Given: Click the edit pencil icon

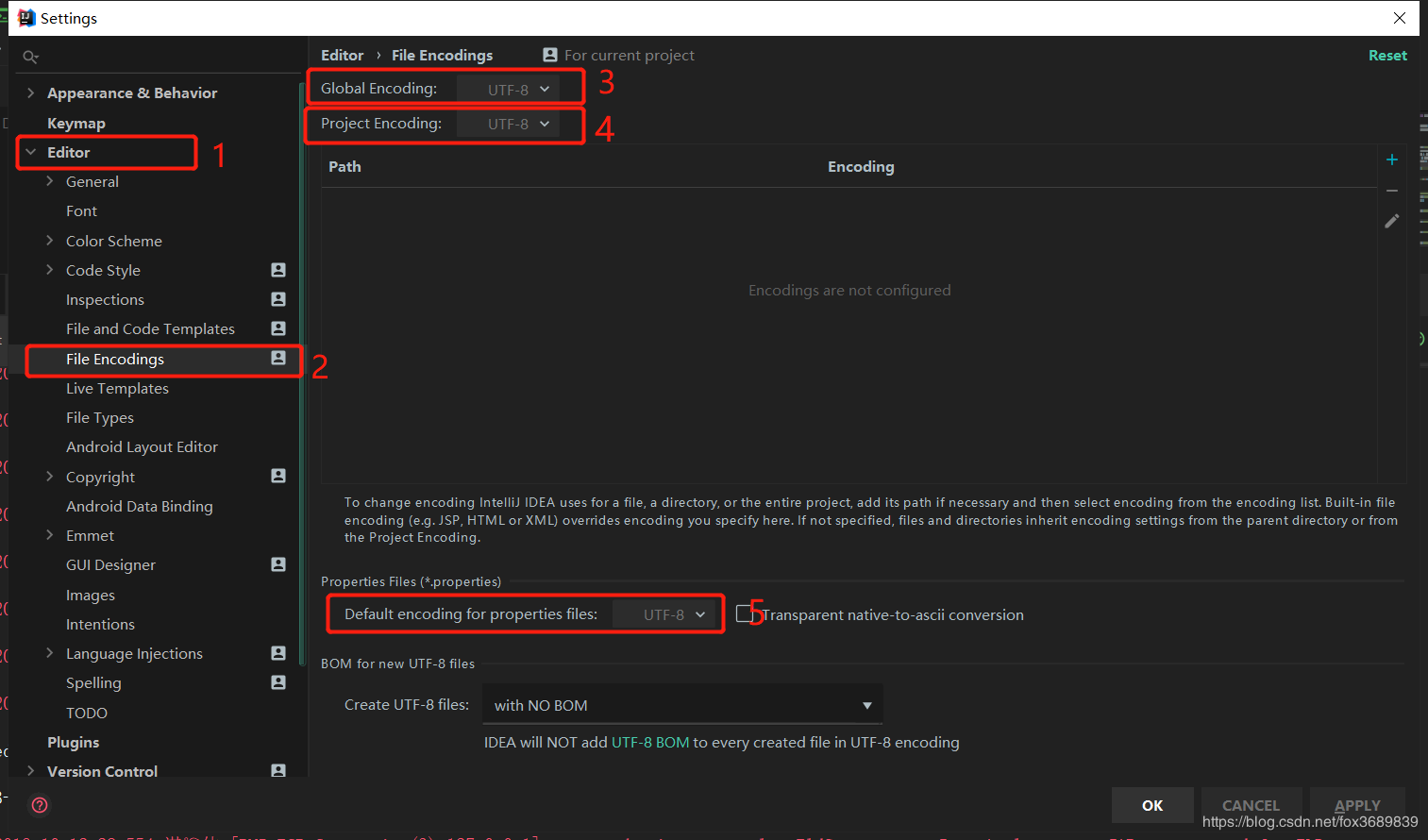Looking at the screenshot, I should pyautogui.click(x=1391, y=221).
